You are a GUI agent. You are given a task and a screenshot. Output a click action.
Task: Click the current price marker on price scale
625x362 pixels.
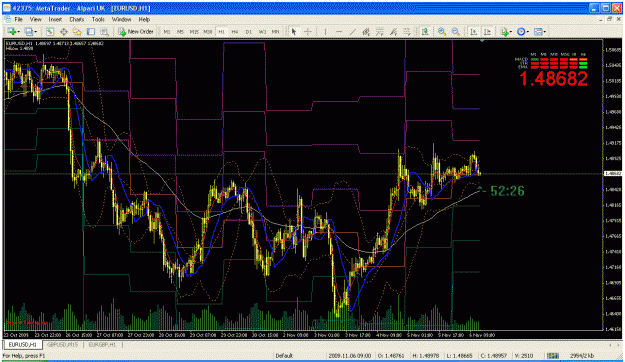pyautogui.click(x=613, y=173)
